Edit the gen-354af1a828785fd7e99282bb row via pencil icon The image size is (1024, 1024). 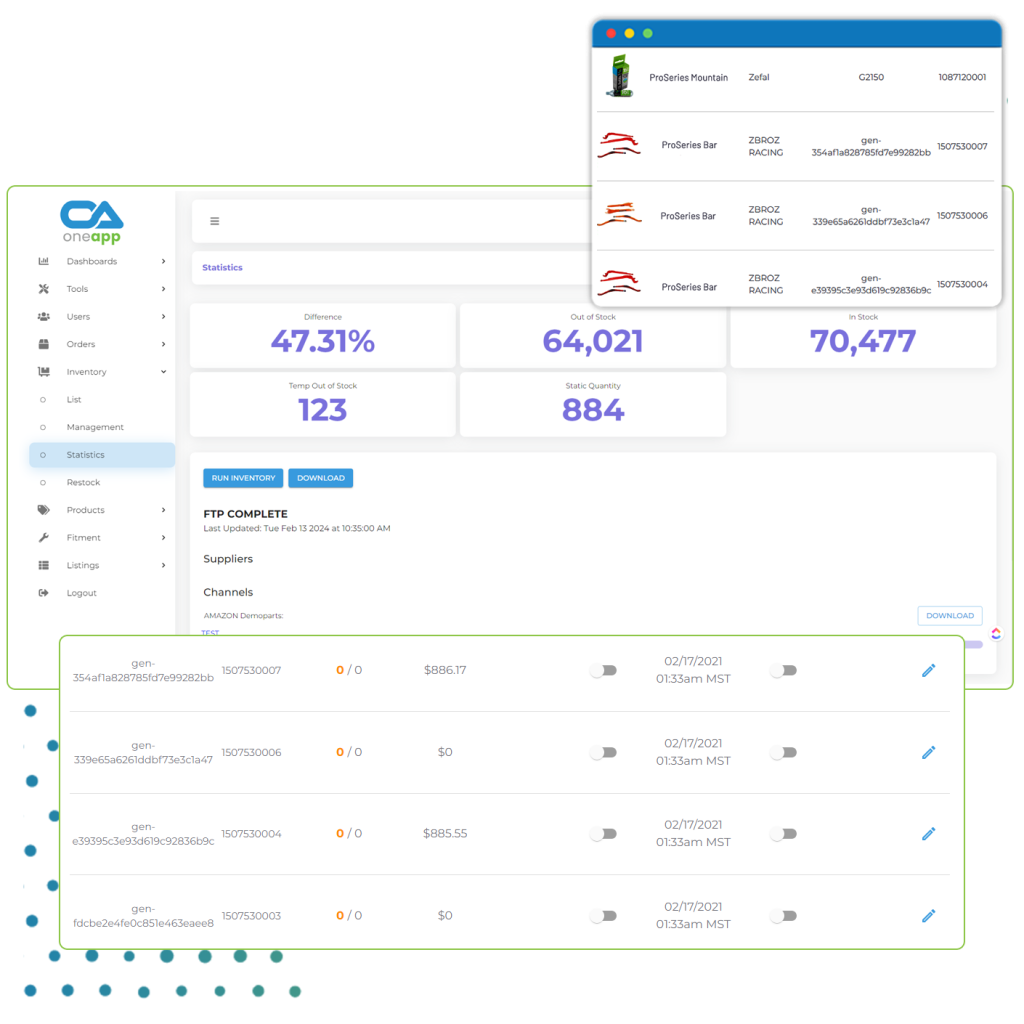click(x=928, y=670)
